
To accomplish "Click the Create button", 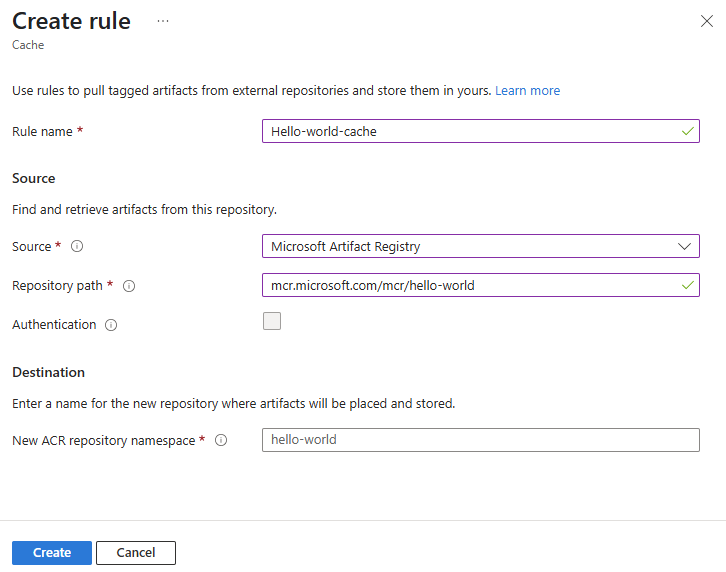I will tap(52, 553).
